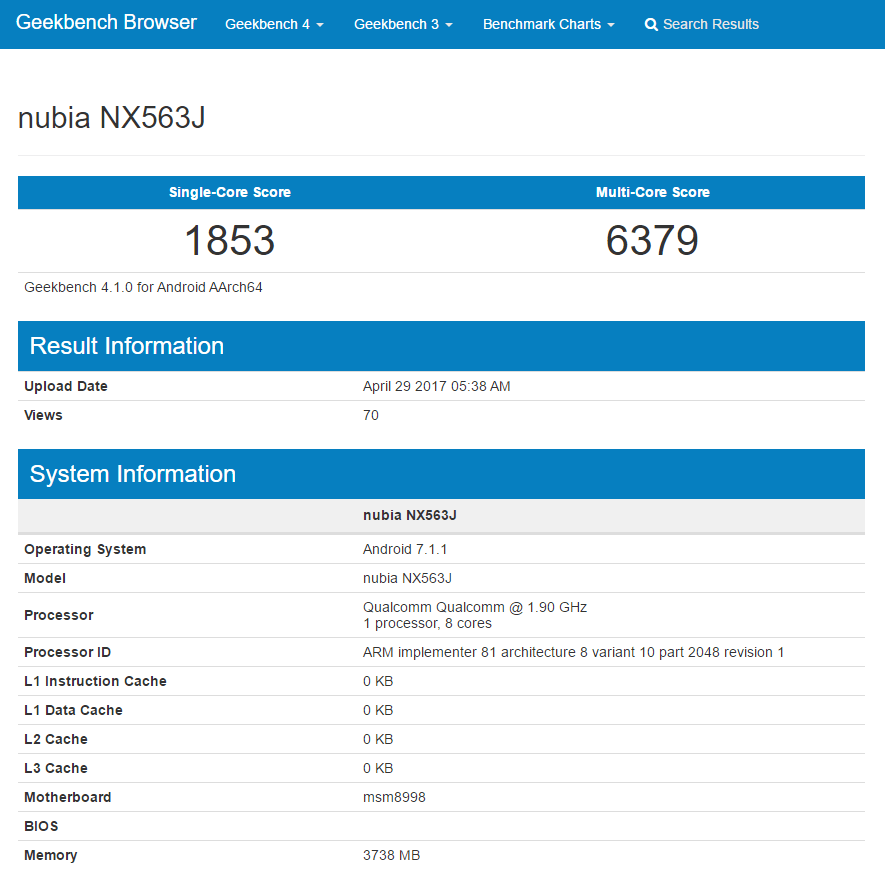Screen dimensions: 885x879
Task: Select the upload date April 29 2017 05:38 AM
Action: [436, 386]
